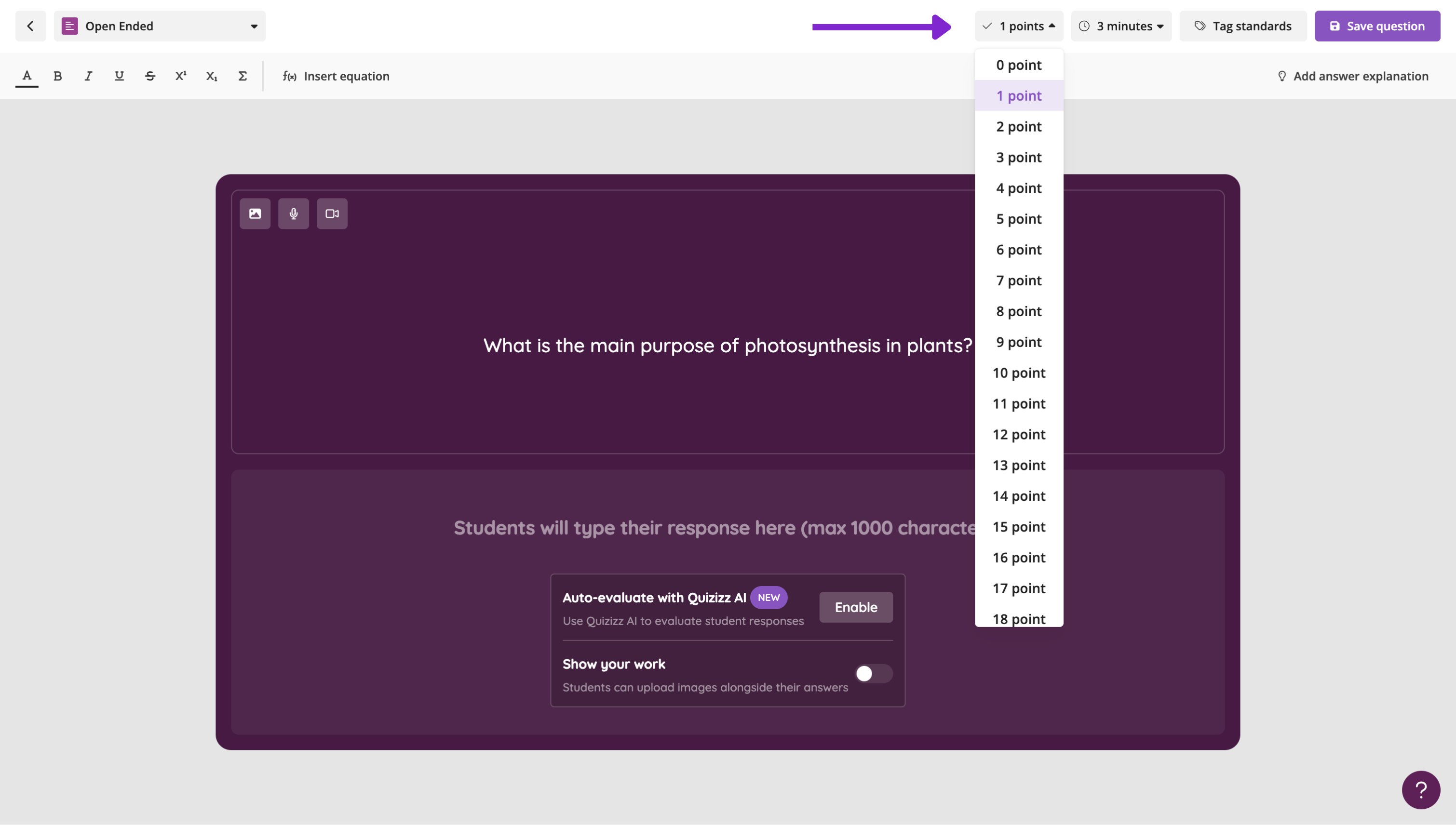Set score to 16 point
This screenshot has height=827, width=1456.
1019,558
